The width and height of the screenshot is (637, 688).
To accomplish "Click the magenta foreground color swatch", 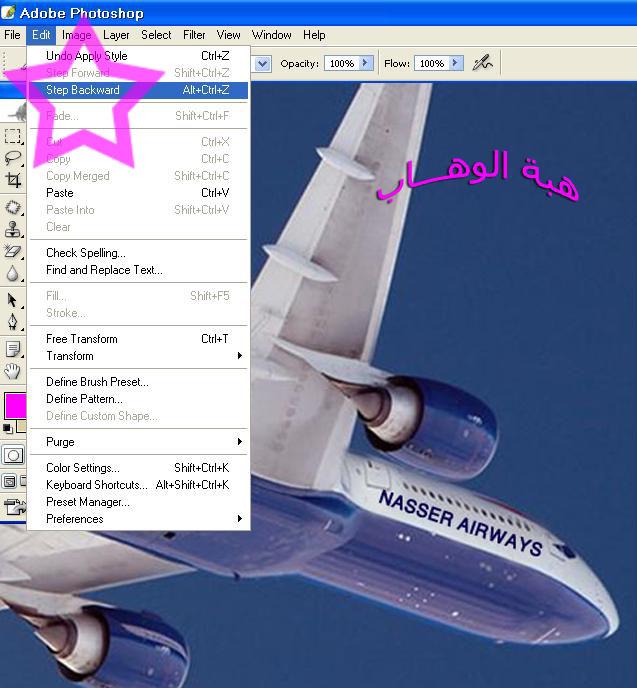I will point(14,405).
